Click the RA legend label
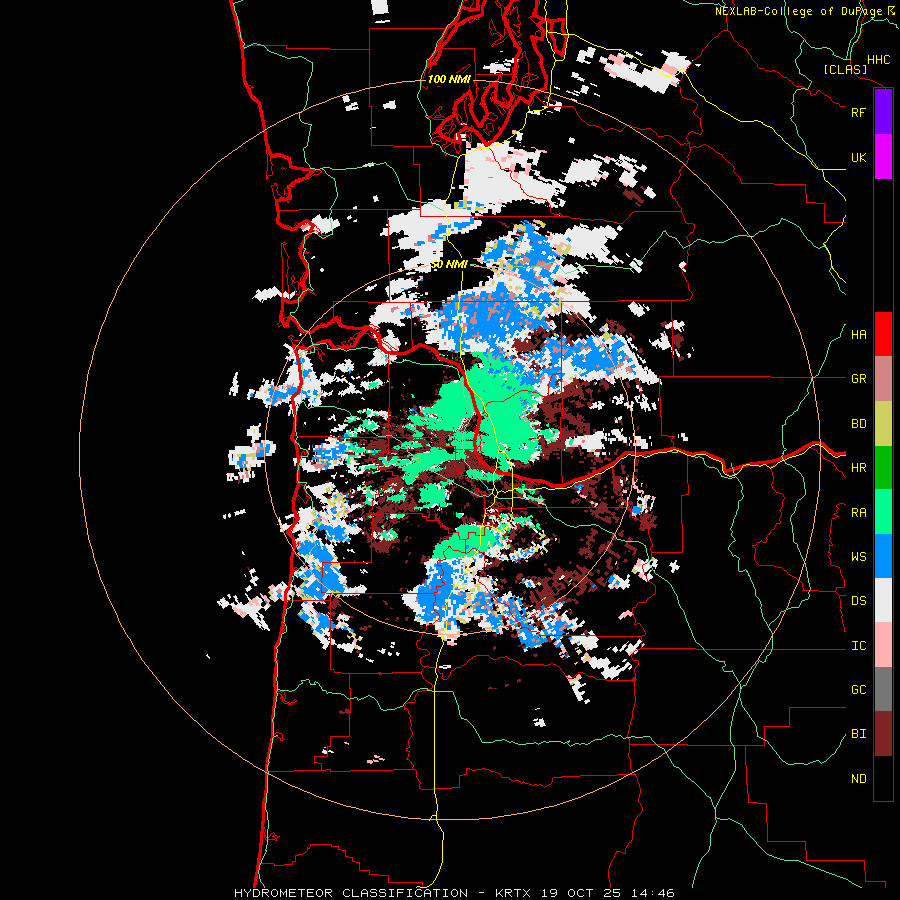Image resolution: width=900 pixels, height=900 pixels. (x=858, y=513)
